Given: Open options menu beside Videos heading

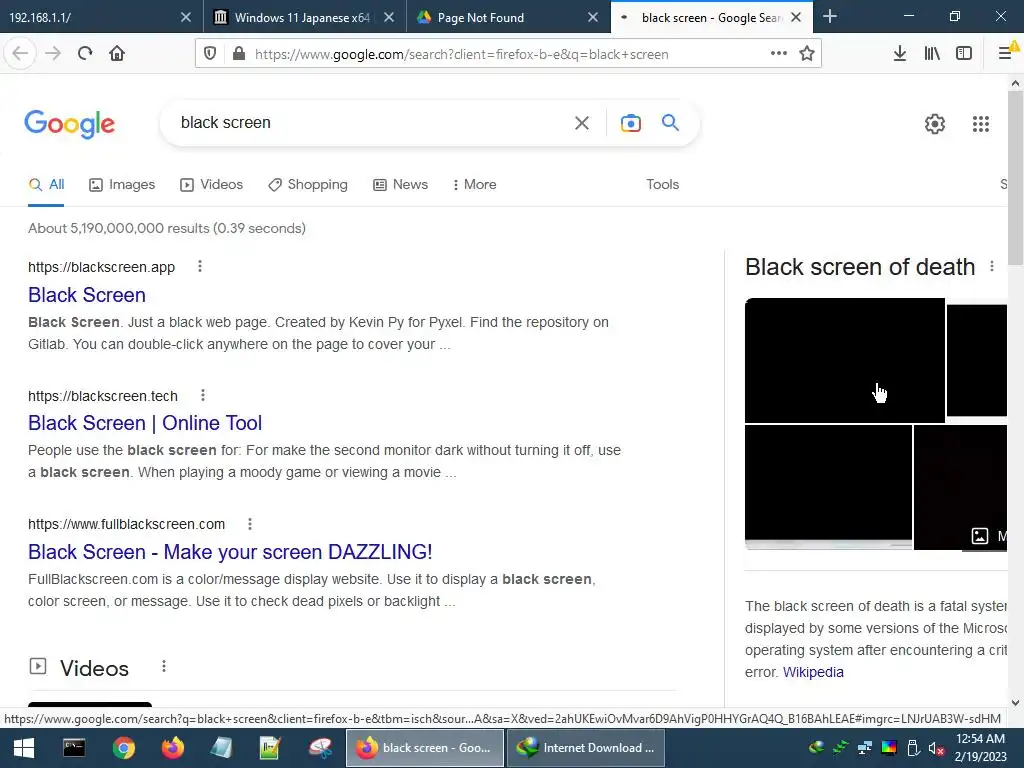Looking at the screenshot, I should point(164,666).
